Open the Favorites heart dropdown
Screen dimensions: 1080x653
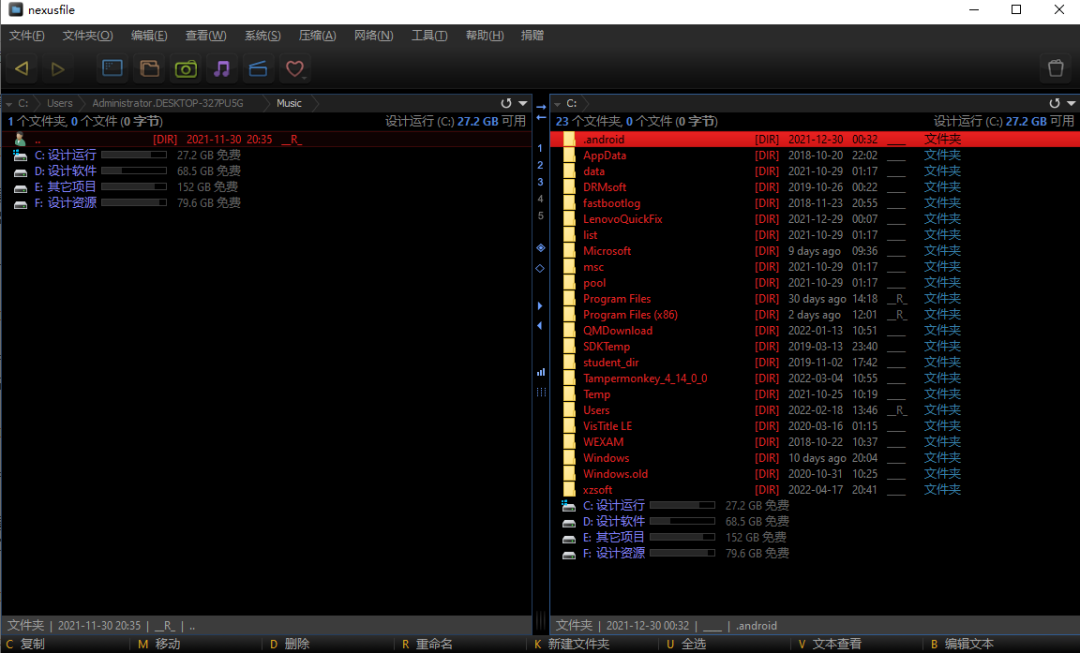[295, 69]
